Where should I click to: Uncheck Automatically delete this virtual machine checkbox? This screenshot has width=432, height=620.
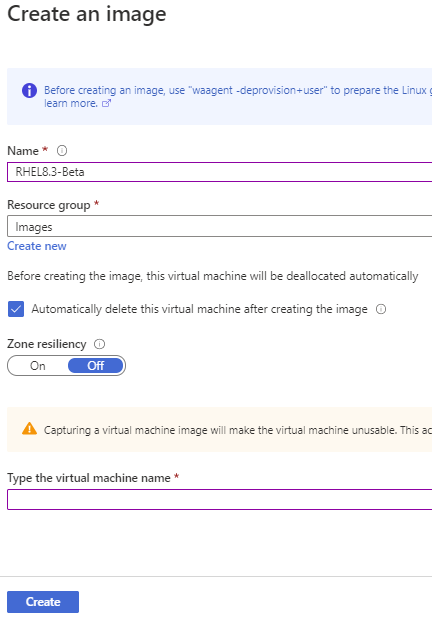pyautogui.click(x=16, y=309)
